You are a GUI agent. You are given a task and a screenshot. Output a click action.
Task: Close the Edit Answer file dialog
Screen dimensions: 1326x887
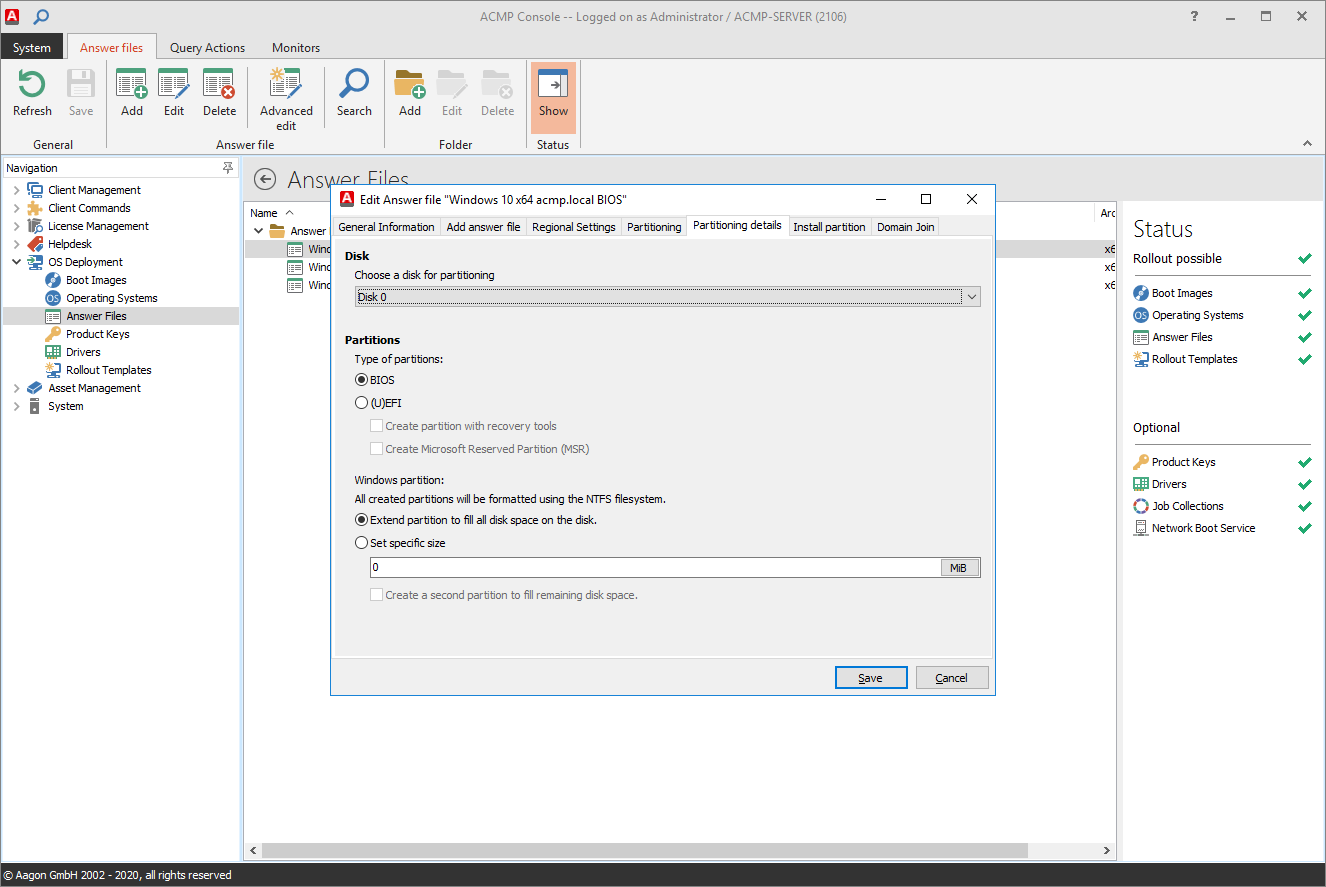tap(971, 199)
